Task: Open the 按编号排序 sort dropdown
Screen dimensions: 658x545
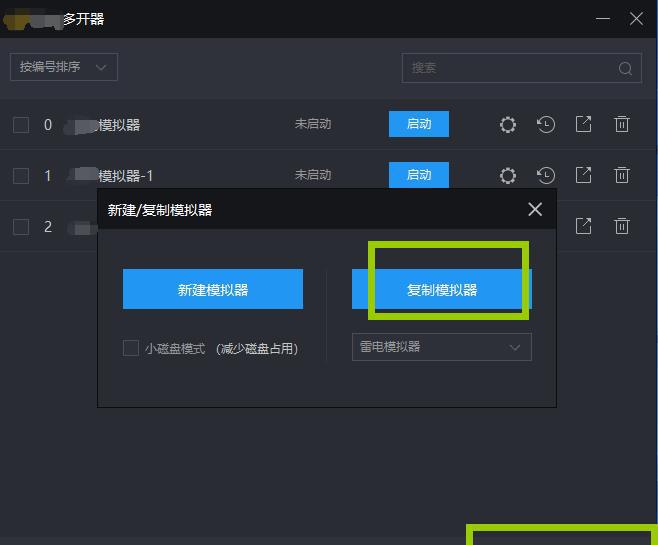Action: coord(64,67)
